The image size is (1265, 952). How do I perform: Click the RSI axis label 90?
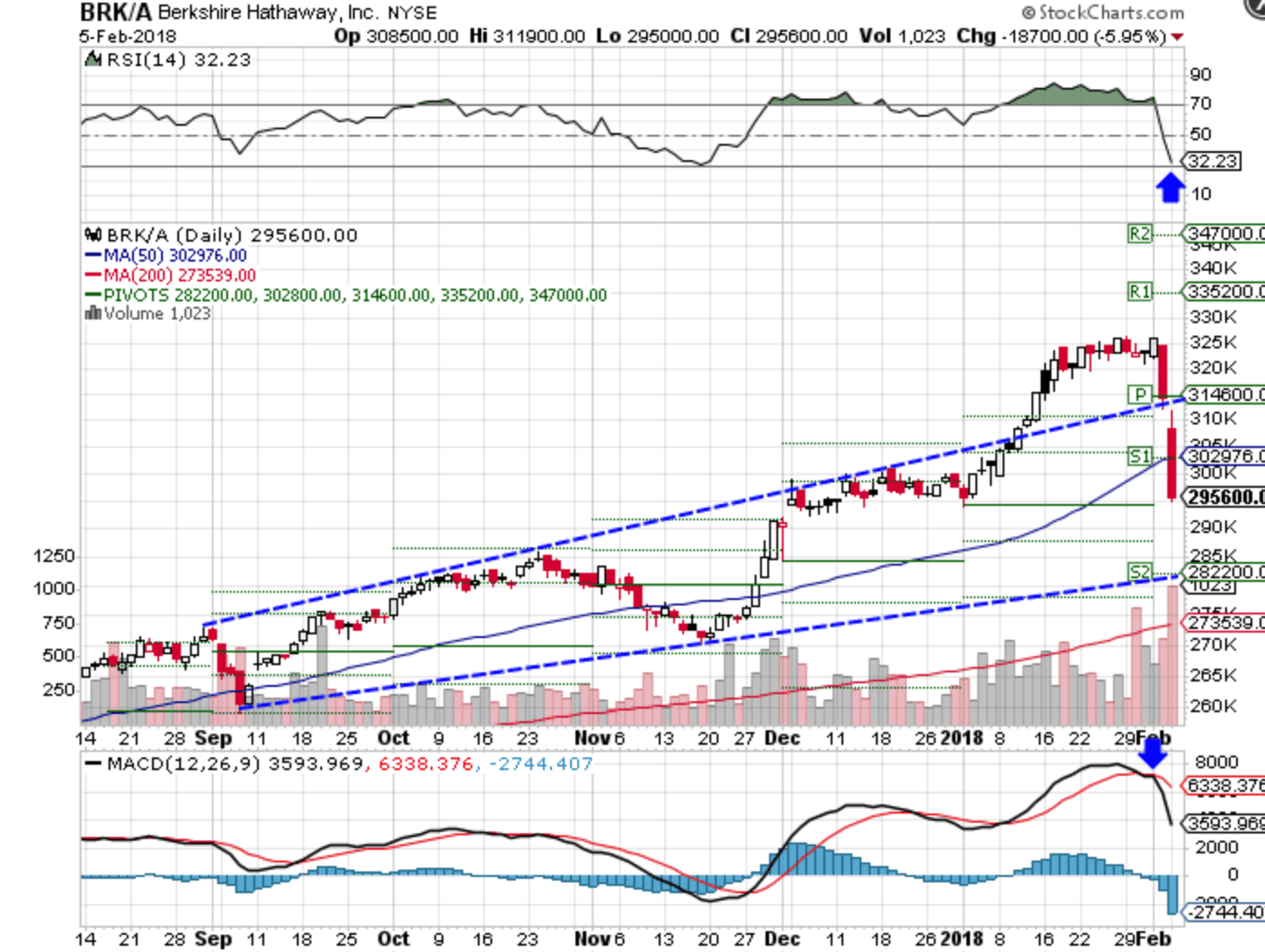tap(1201, 74)
